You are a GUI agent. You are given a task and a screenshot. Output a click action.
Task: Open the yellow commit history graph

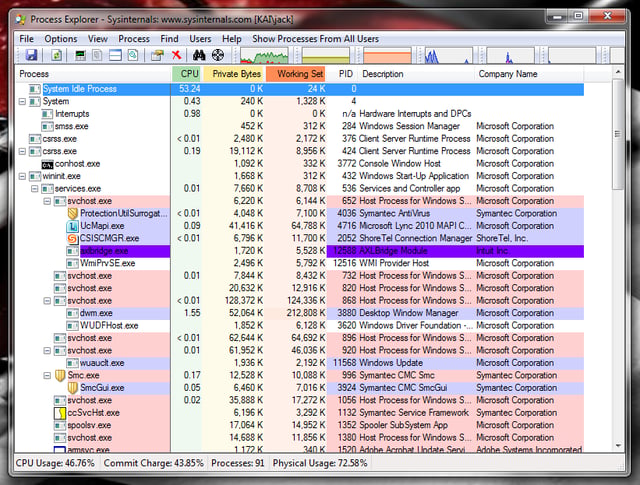(326, 56)
